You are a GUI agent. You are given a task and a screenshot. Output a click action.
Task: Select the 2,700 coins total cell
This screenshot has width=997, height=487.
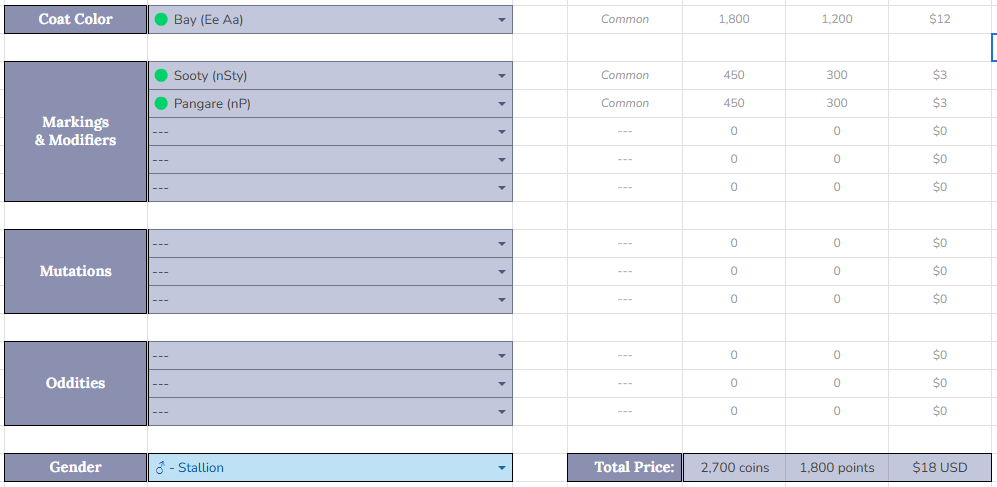[734, 467]
